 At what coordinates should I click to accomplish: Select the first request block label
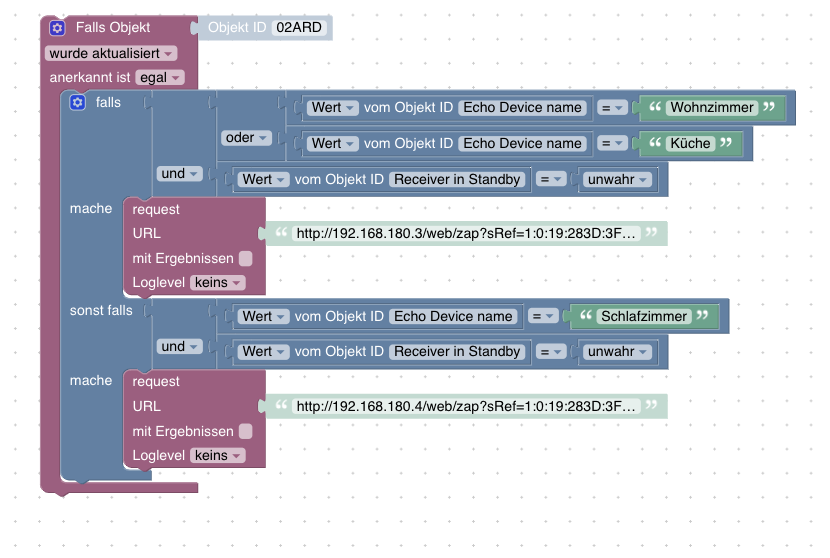156,210
